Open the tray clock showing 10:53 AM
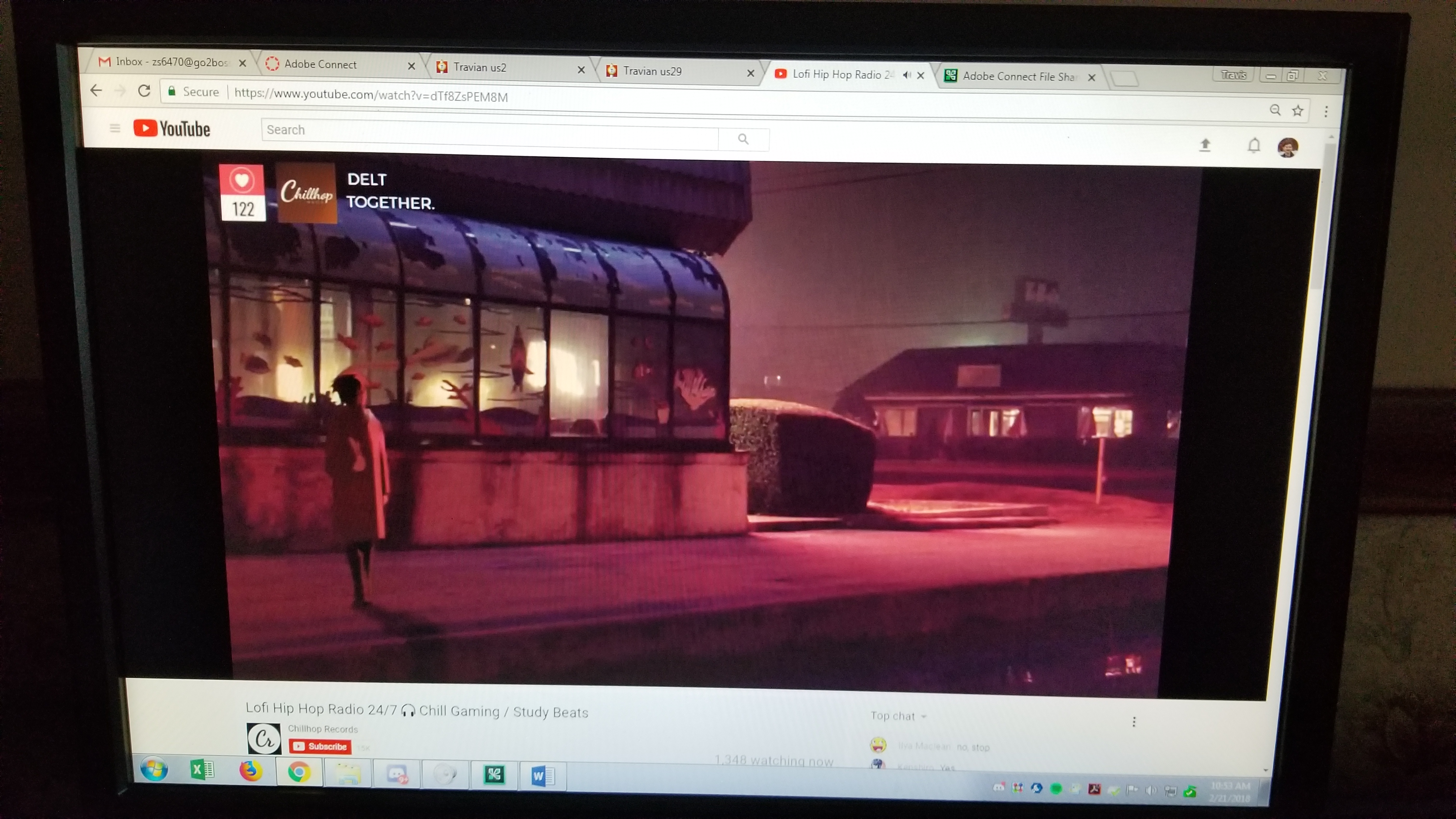1456x819 pixels. point(1230,792)
